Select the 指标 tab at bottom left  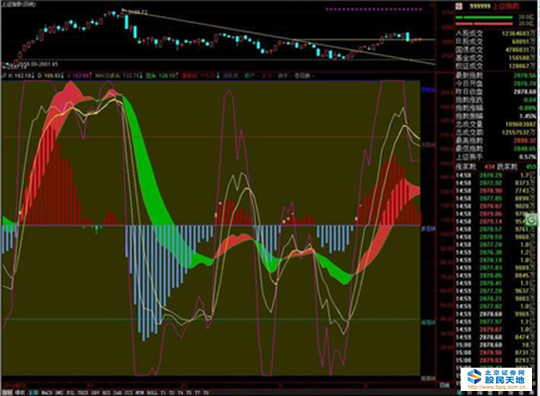point(7,393)
